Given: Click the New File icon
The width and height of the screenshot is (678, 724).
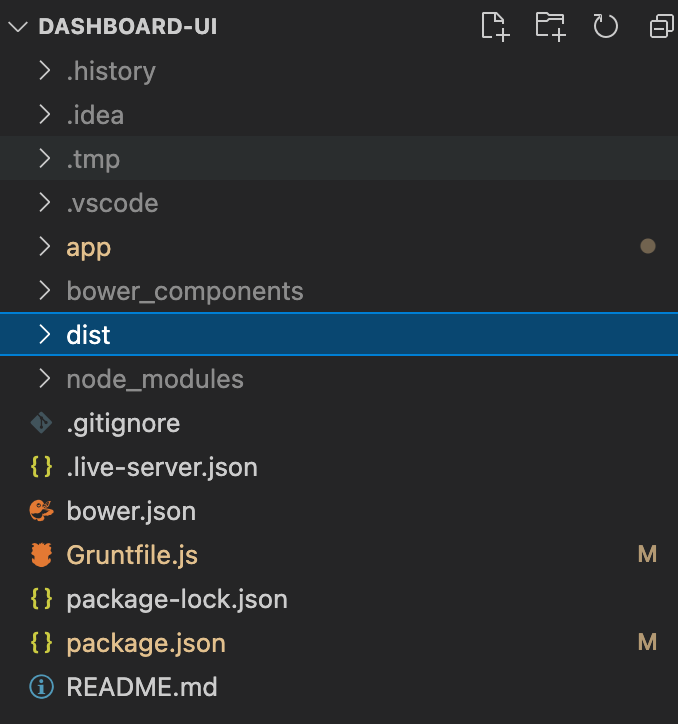Looking at the screenshot, I should (x=496, y=26).
